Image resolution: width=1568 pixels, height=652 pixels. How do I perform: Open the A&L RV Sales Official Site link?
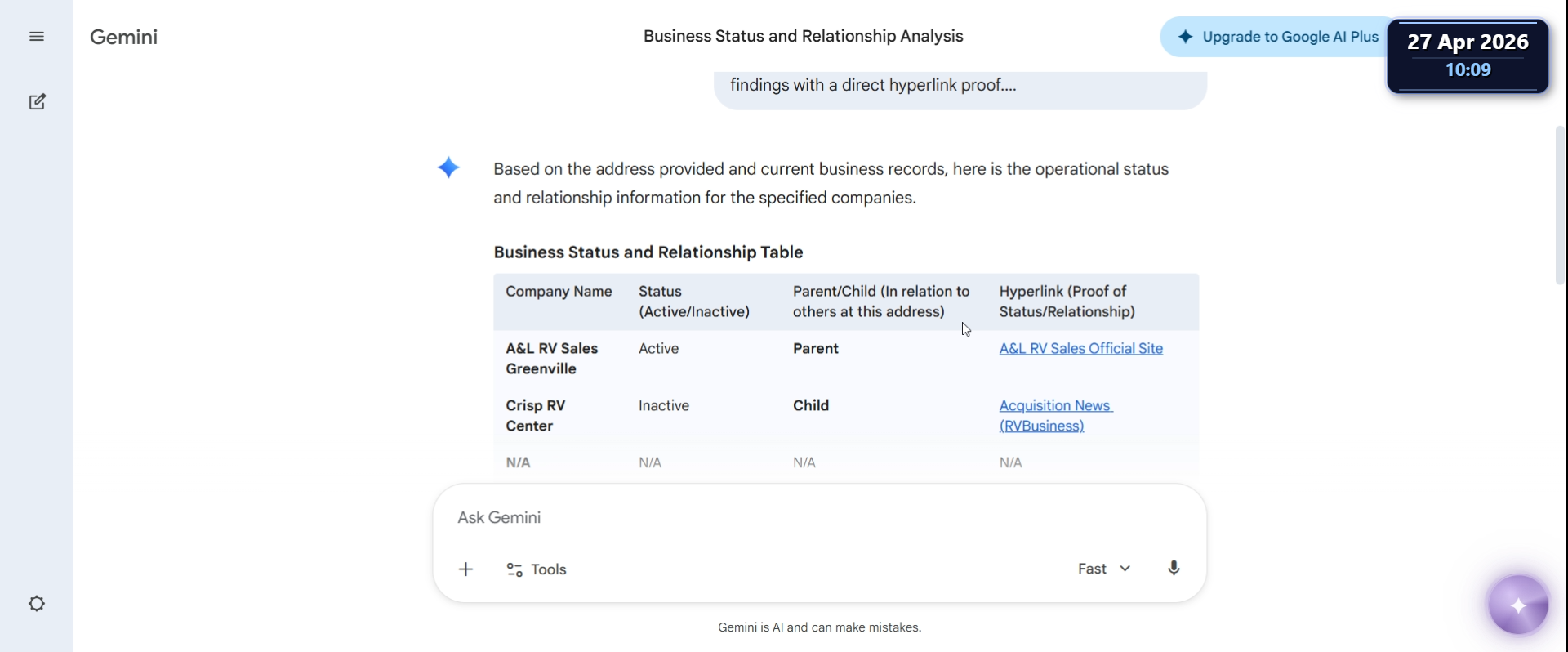click(1080, 349)
